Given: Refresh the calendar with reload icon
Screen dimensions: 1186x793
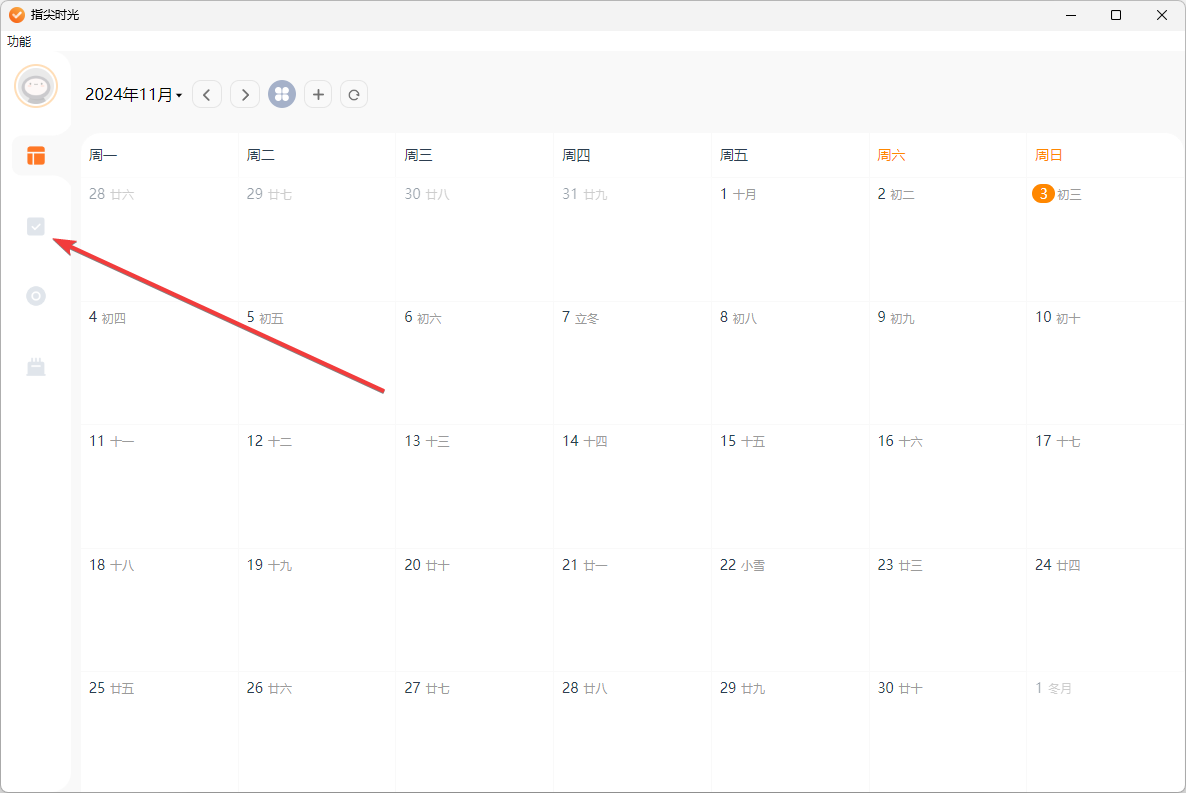Looking at the screenshot, I should [354, 95].
